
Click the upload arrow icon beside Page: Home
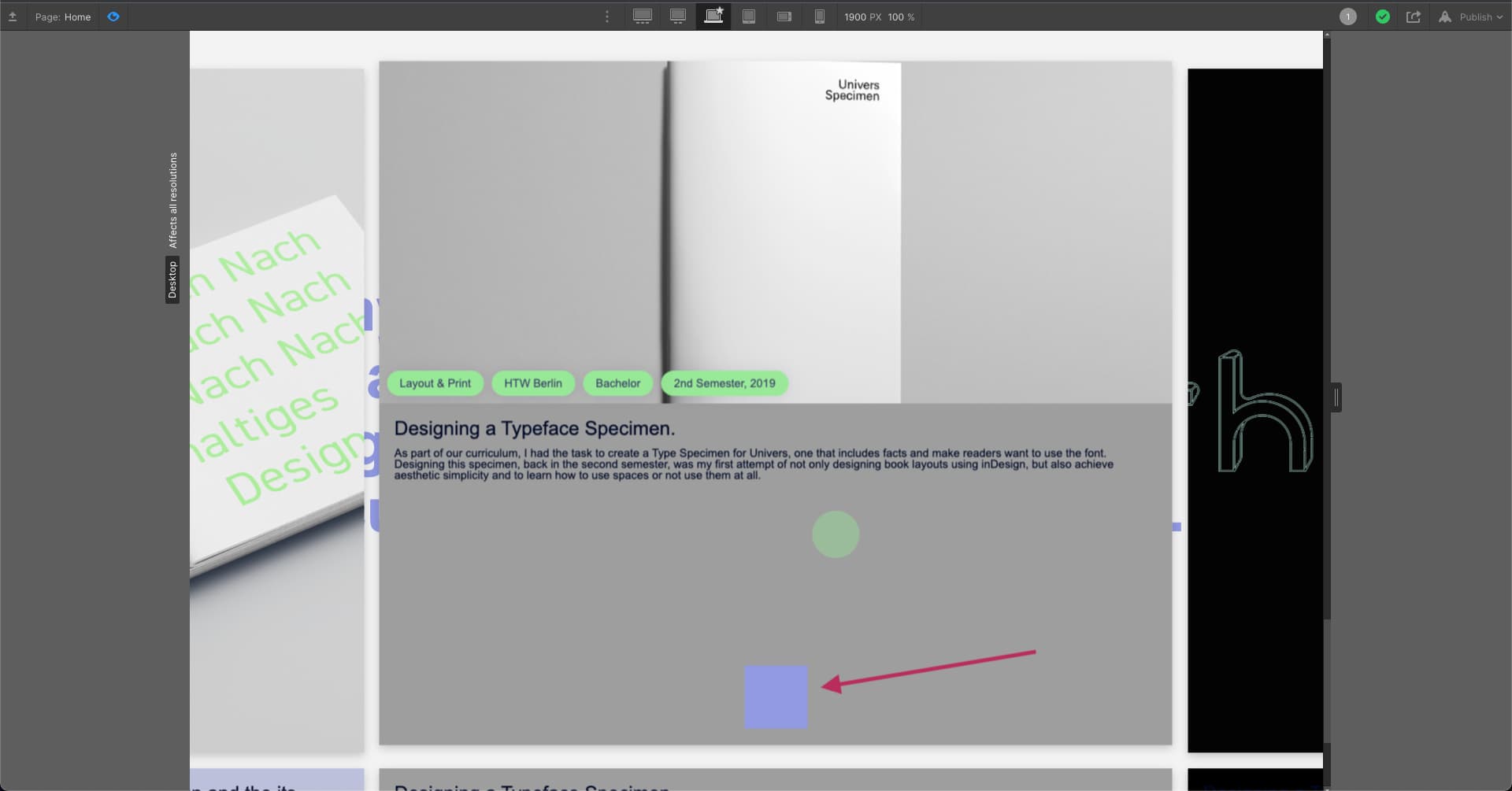point(13,17)
